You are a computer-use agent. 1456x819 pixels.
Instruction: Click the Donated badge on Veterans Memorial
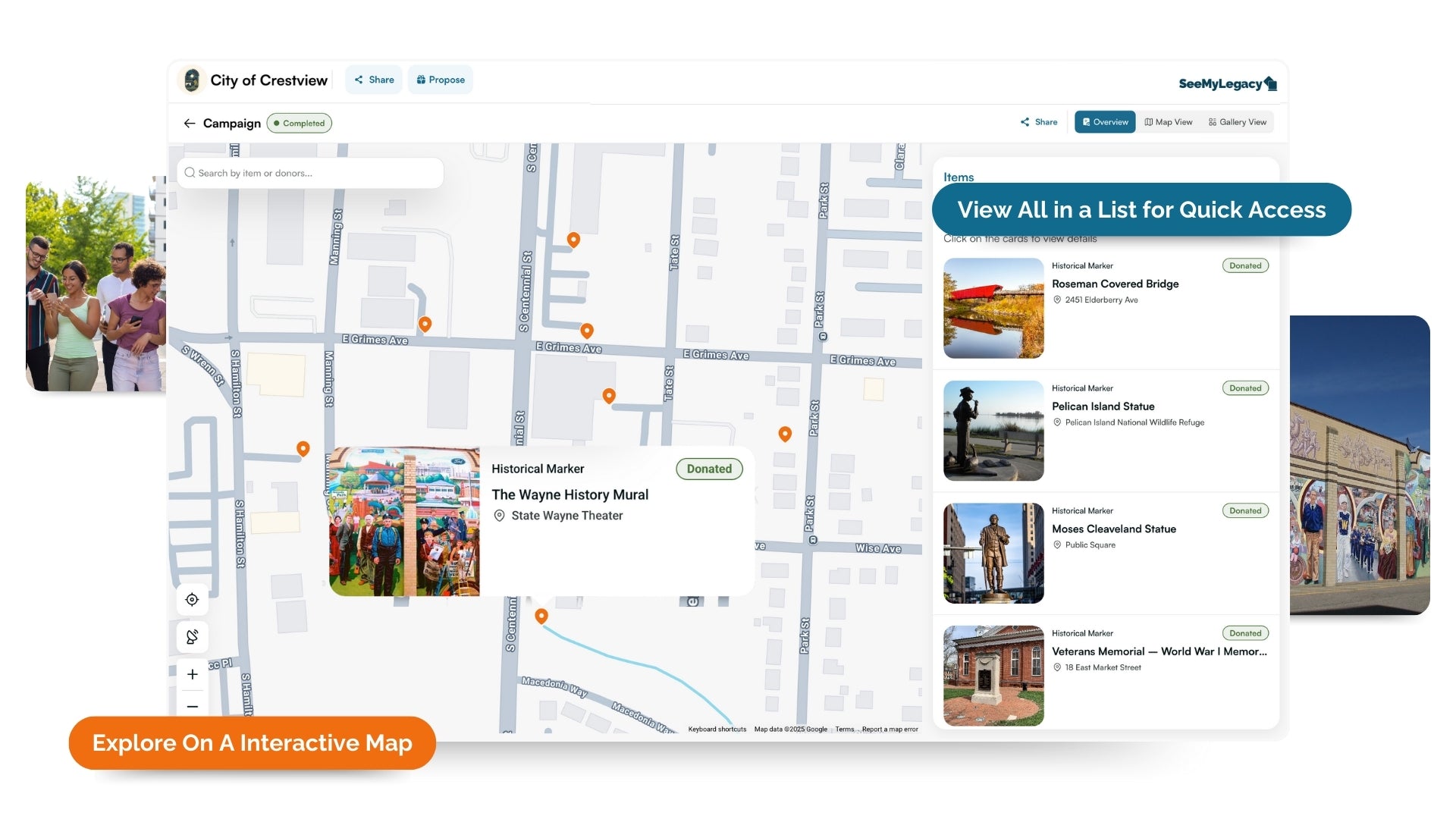click(1245, 633)
